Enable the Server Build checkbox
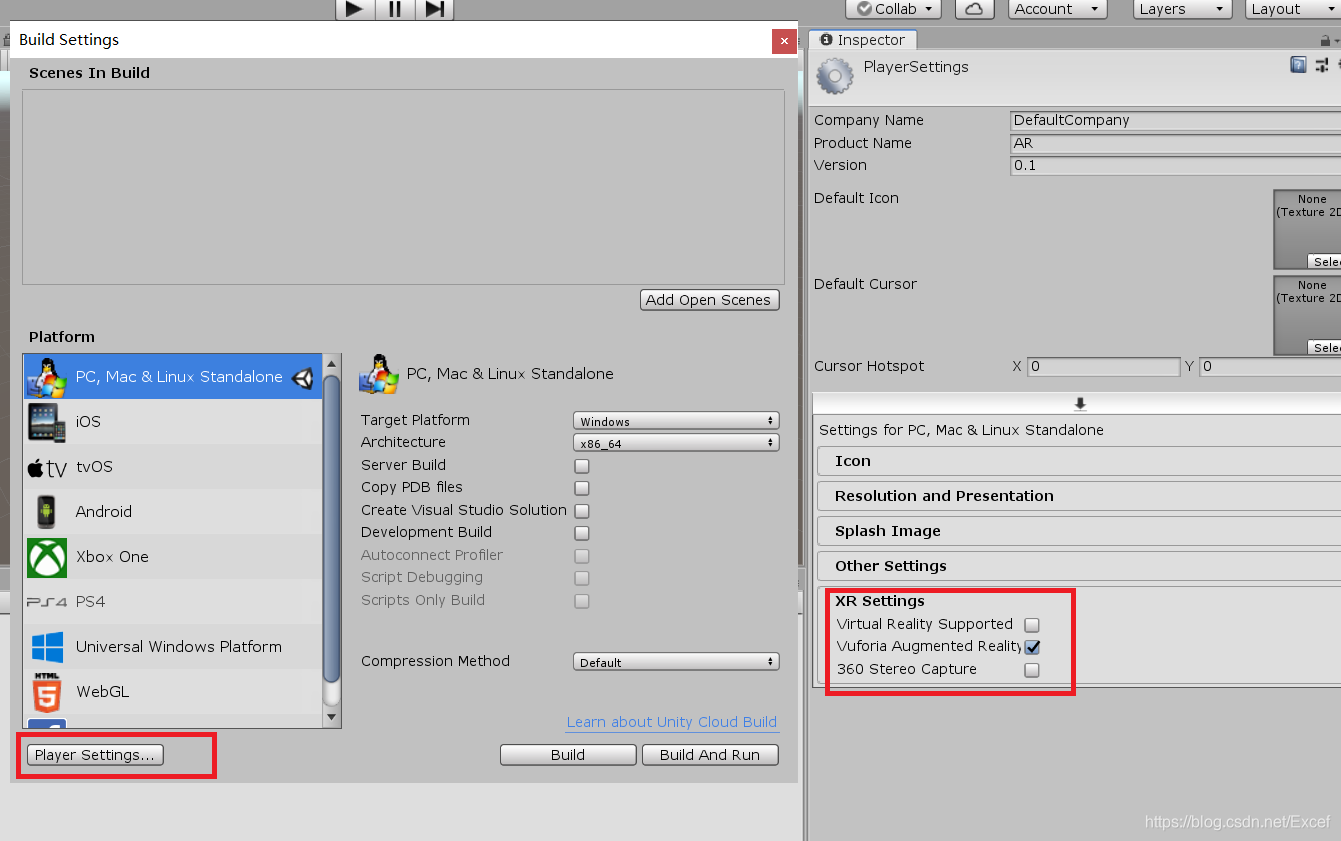The height and width of the screenshot is (841, 1341). (582, 466)
